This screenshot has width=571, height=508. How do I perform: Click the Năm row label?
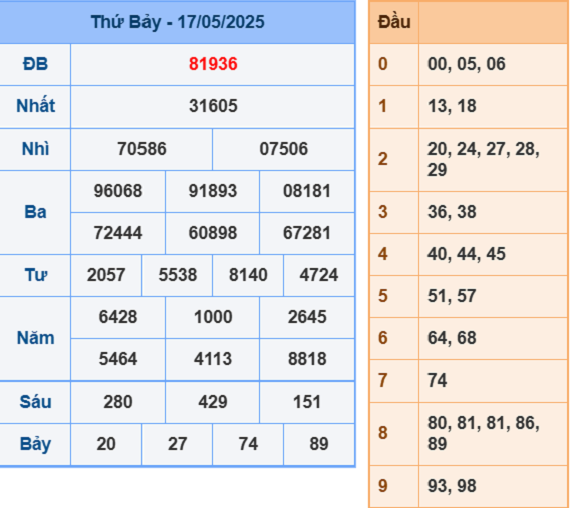point(36,338)
